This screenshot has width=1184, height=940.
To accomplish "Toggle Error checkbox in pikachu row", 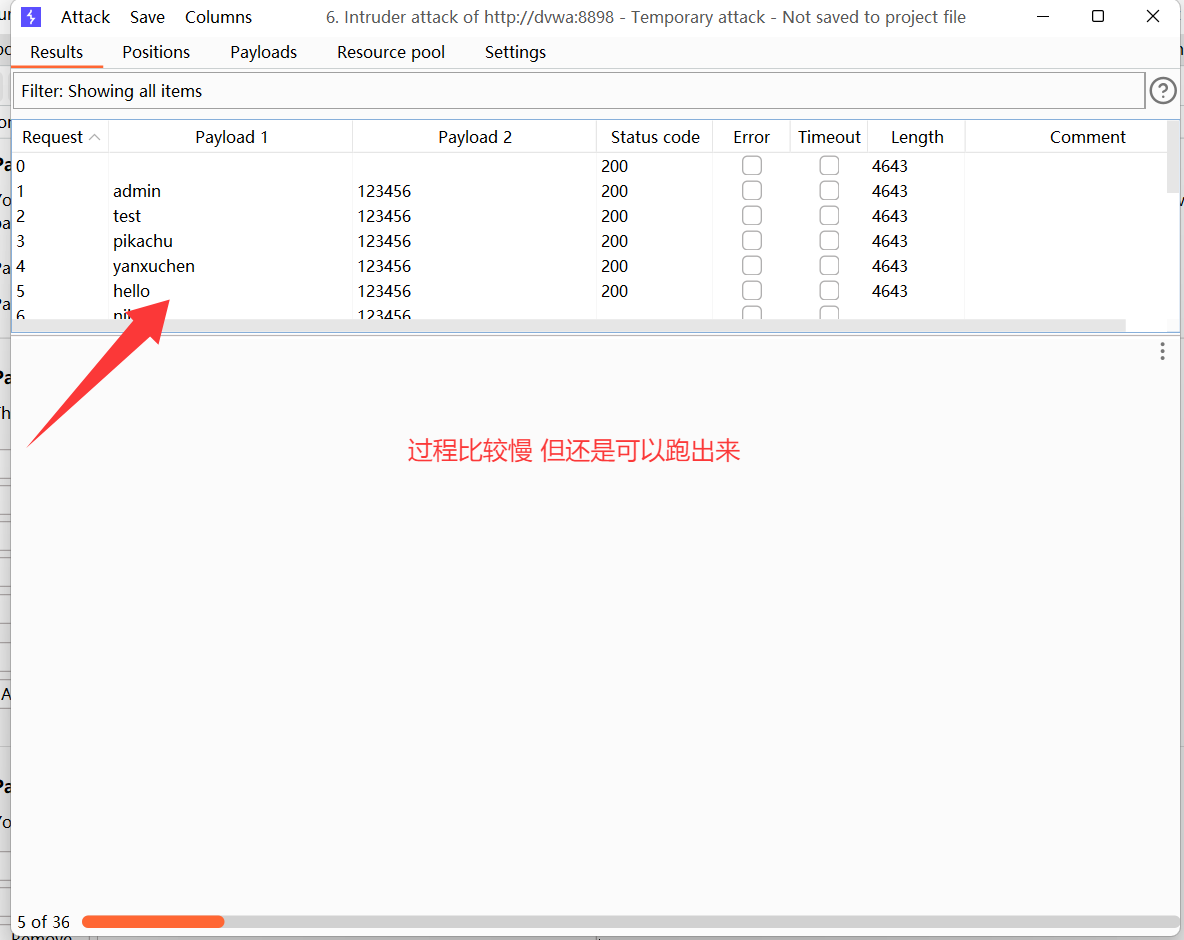I will point(751,240).
